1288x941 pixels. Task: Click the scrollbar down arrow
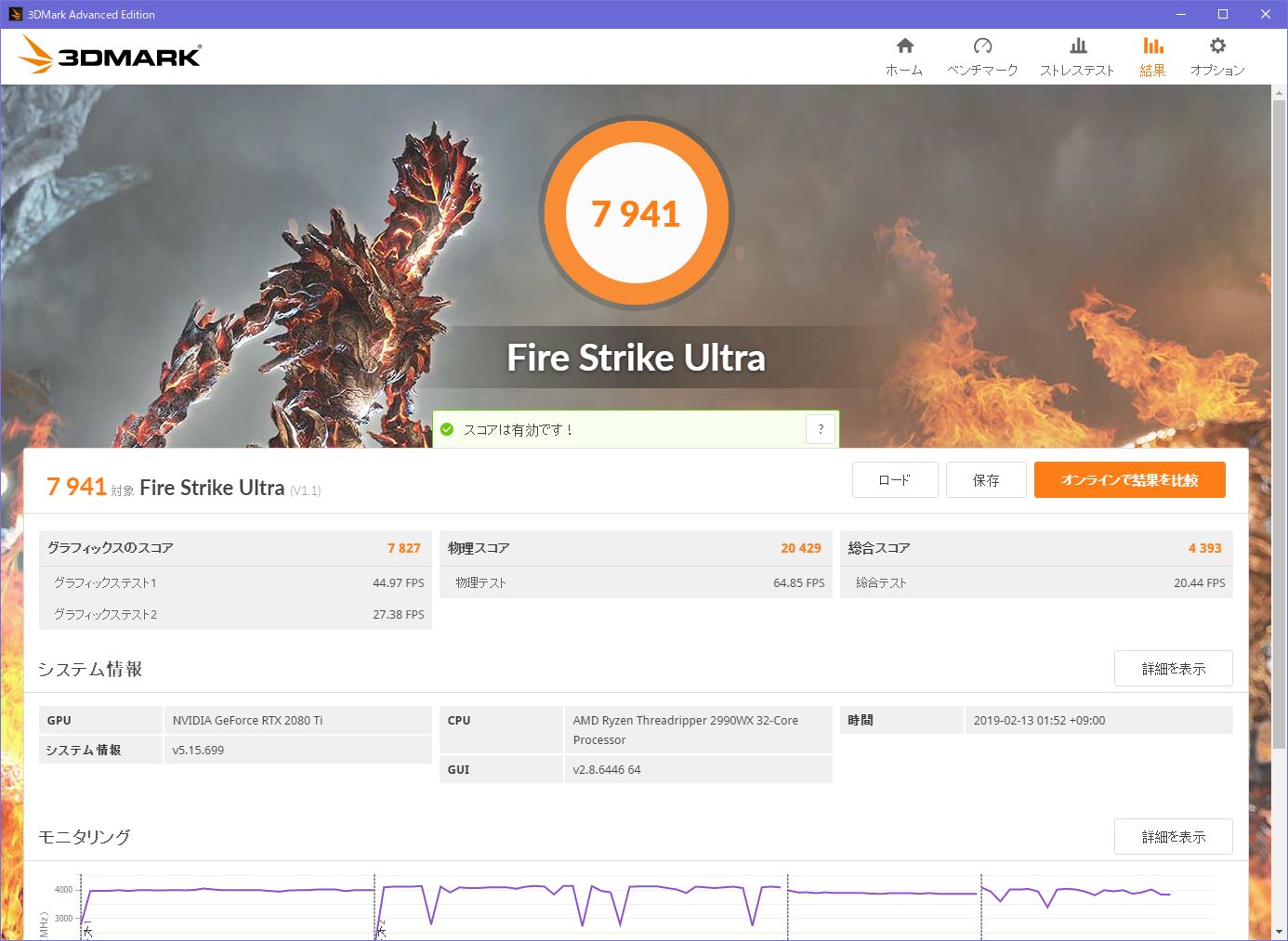[x=1279, y=932]
